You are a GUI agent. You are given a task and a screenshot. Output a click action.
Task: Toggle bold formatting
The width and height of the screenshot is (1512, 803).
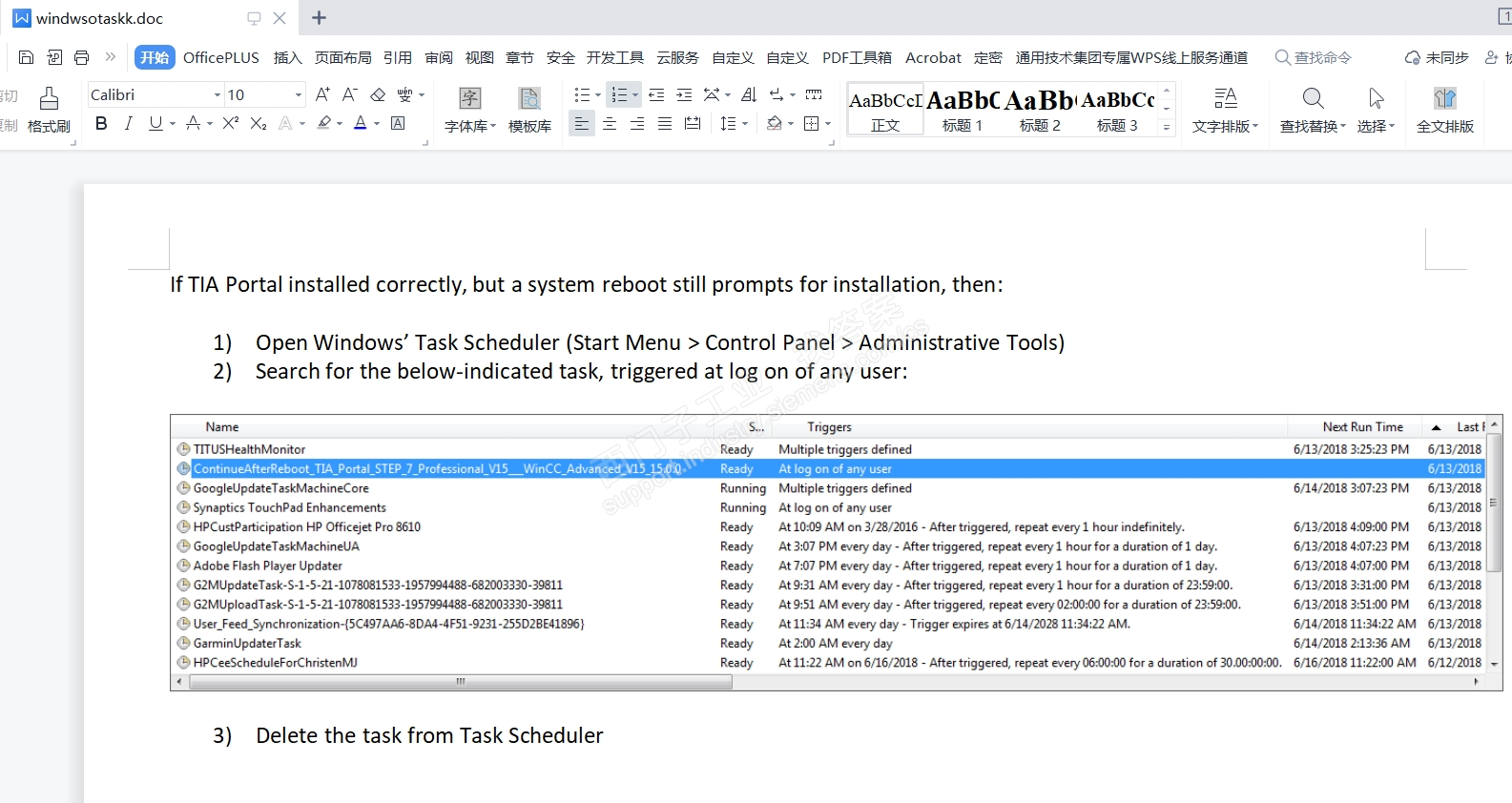click(101, 123)
